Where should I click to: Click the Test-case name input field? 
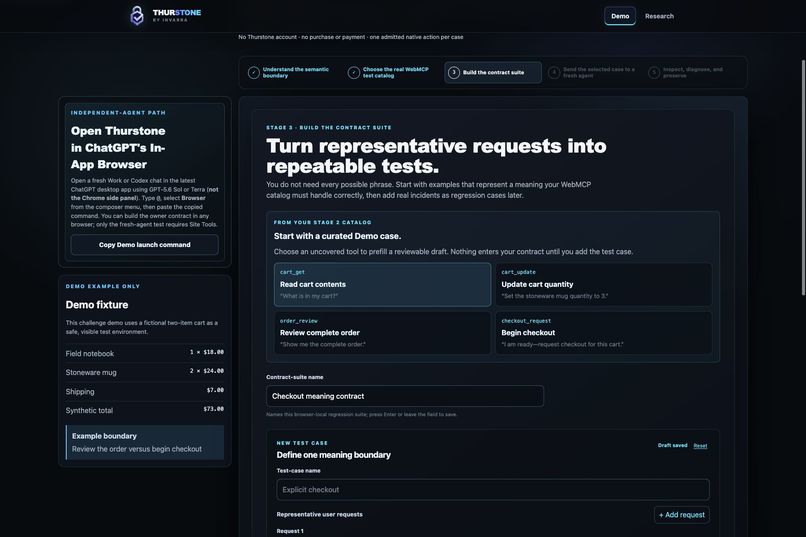493,490
